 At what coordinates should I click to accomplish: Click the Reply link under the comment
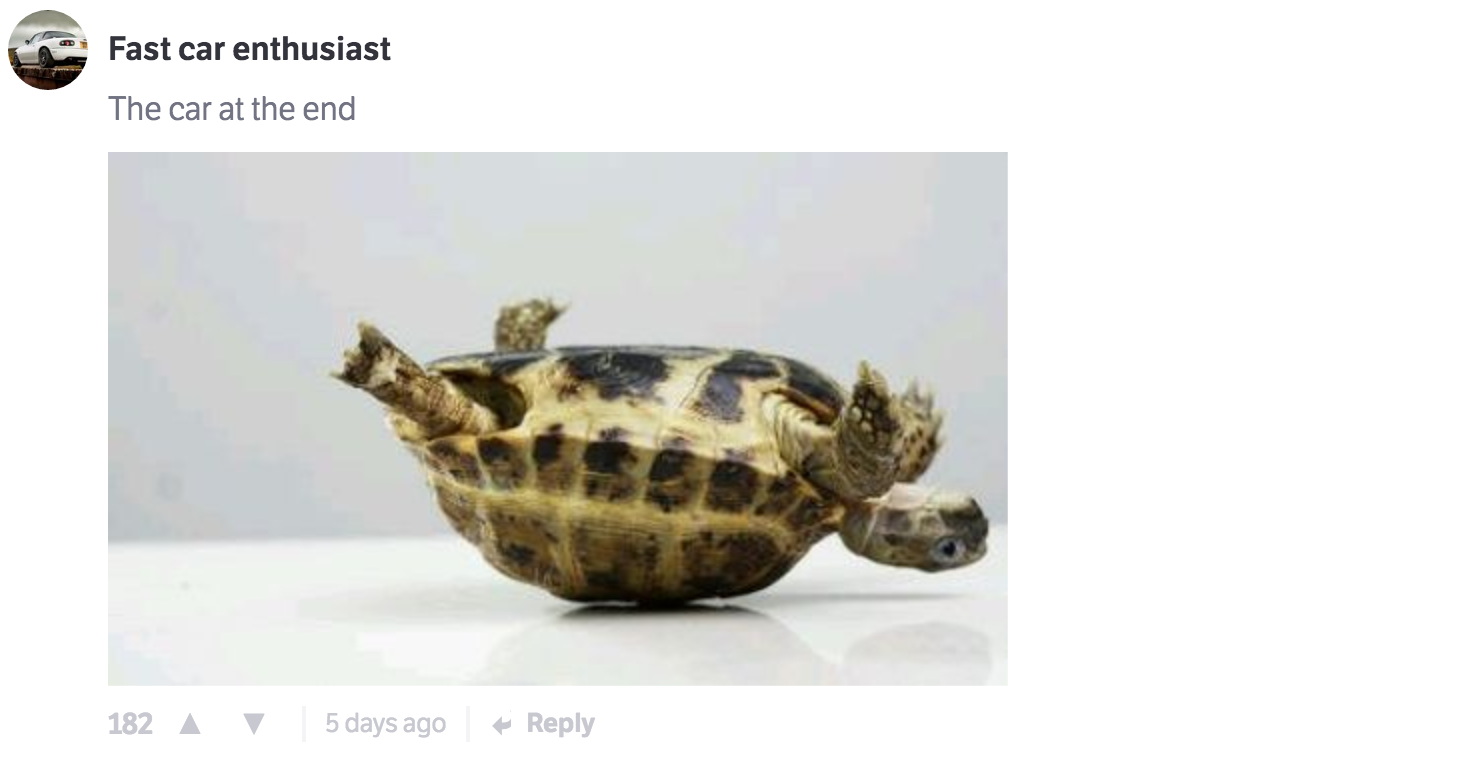(x=560, y=723)
